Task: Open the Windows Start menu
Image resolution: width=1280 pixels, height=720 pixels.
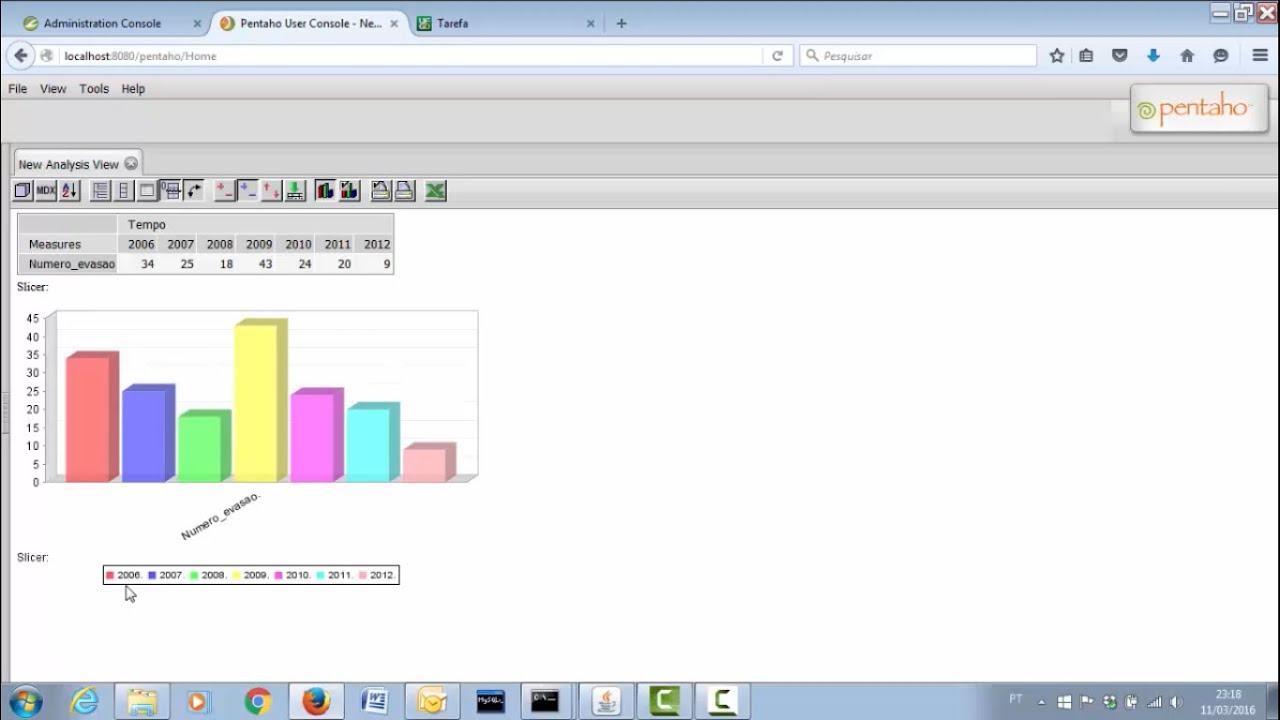Action: (24, 701)
